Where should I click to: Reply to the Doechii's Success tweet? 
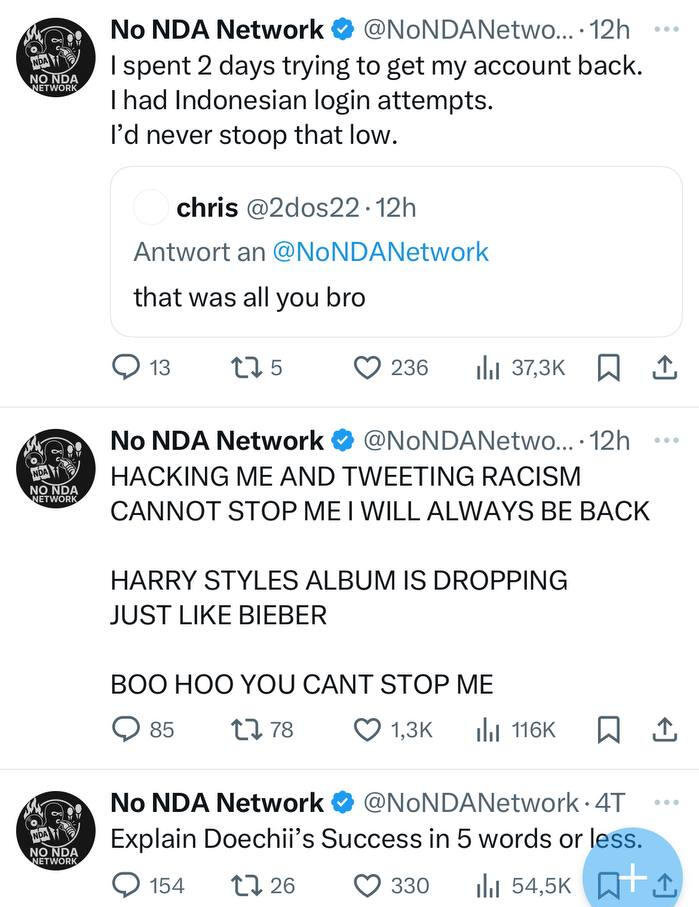[x=126, y=885]
